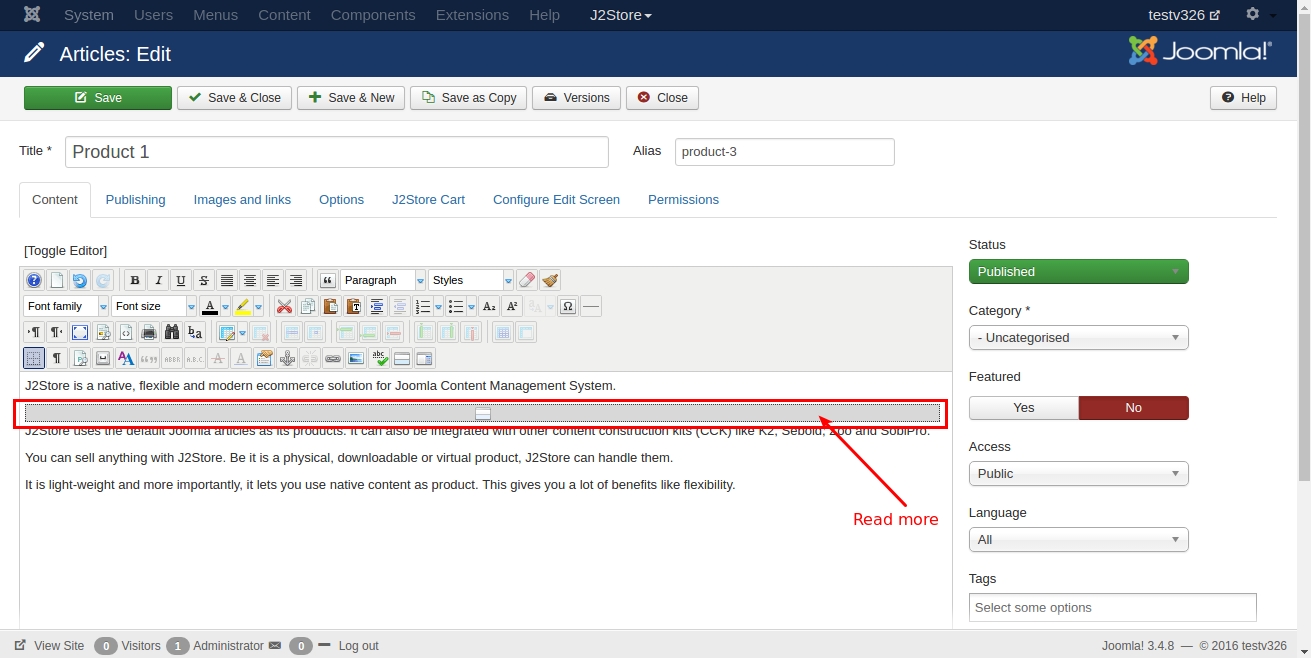Click the print icon in editor

pyautogui.click(x=149, y=333)
